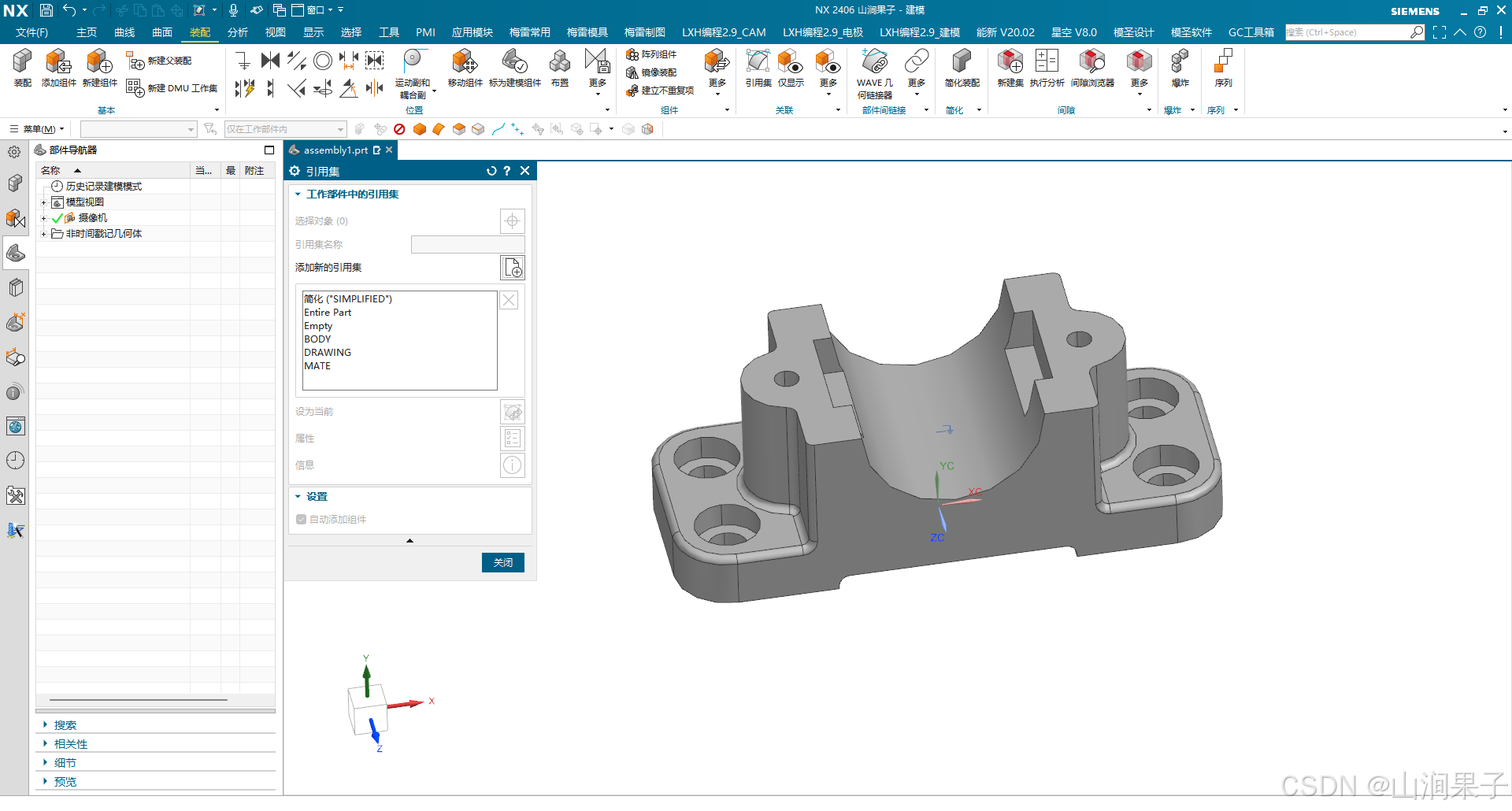Click 新建父装配 in the ribbon
Viewport: 1512px width, 811px height.
click(160, 61)
